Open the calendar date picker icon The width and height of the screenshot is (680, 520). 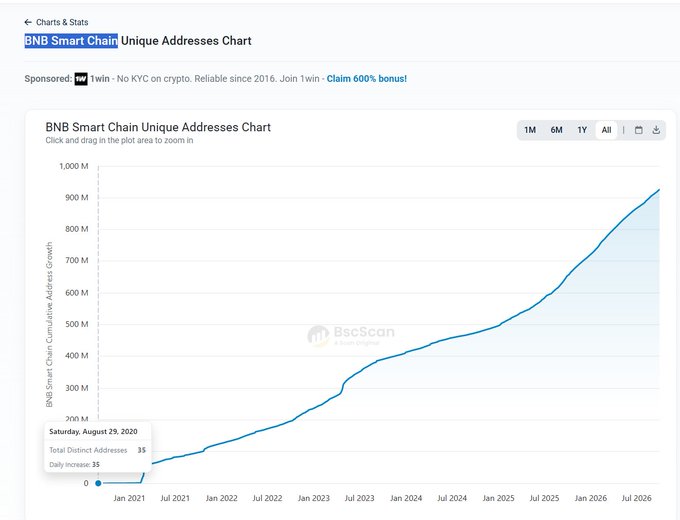click(x=638, y=130)
